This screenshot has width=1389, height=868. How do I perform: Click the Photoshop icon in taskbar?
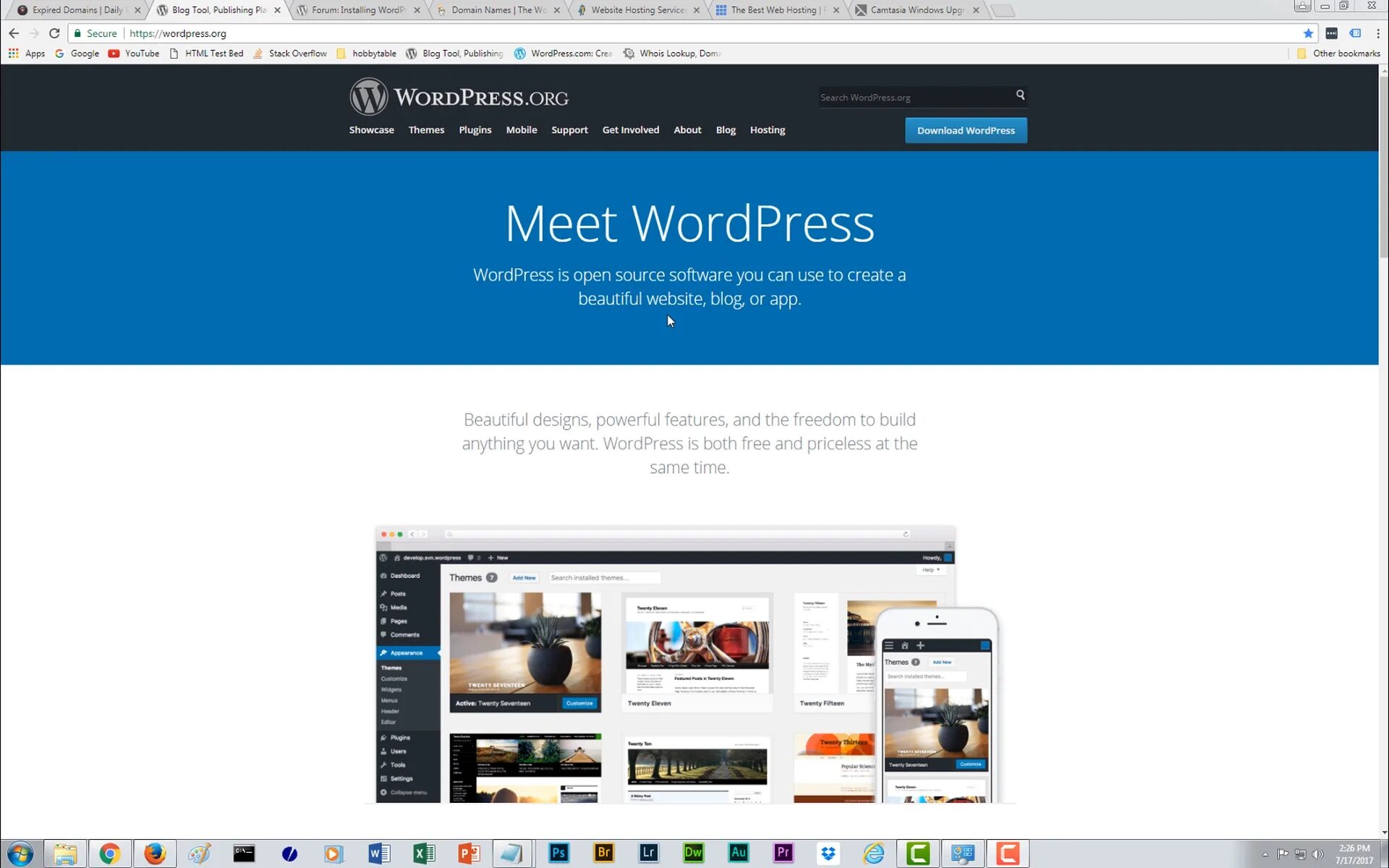click(558, 854)
